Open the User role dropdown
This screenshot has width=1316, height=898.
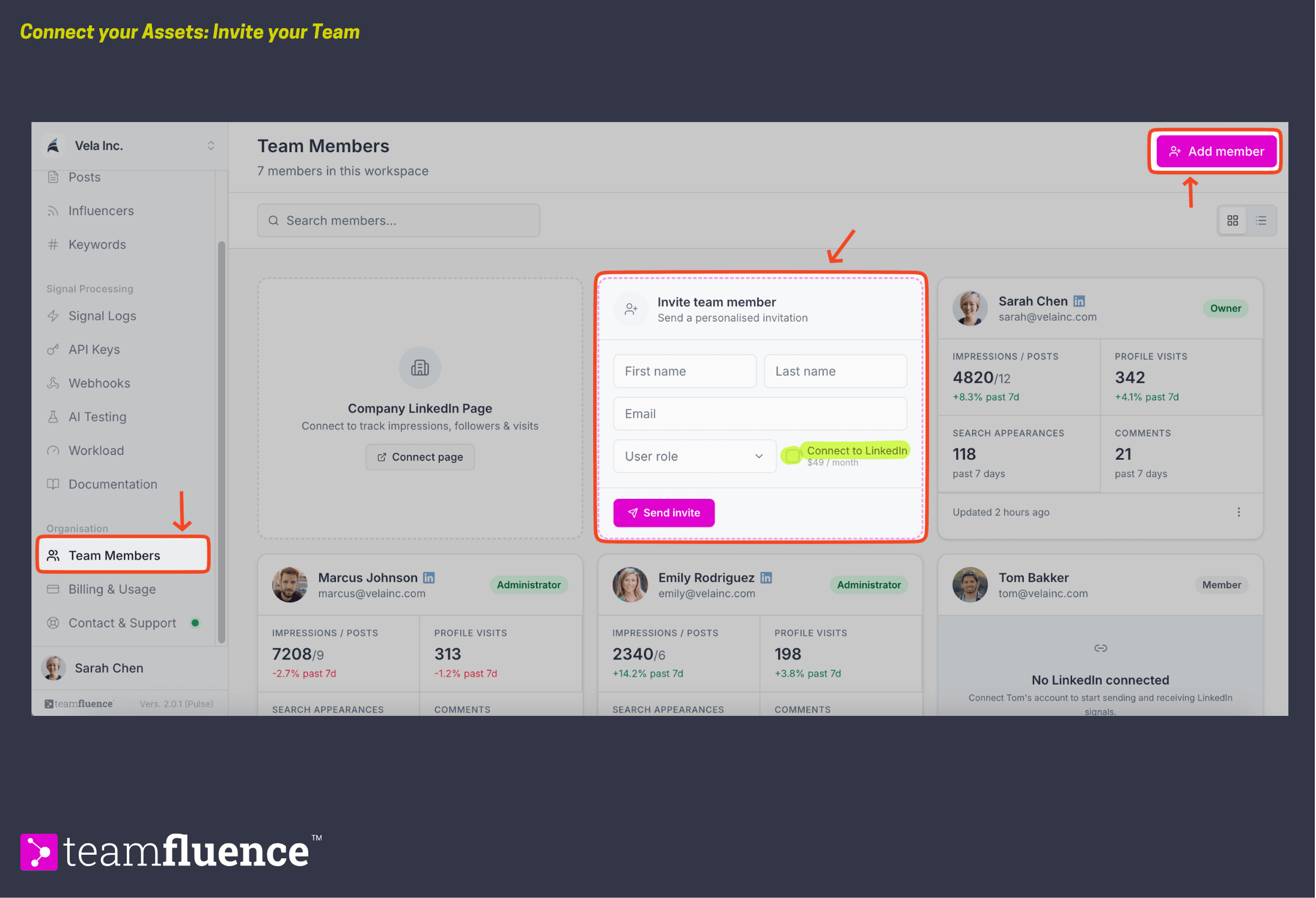(x=695, y=457)
